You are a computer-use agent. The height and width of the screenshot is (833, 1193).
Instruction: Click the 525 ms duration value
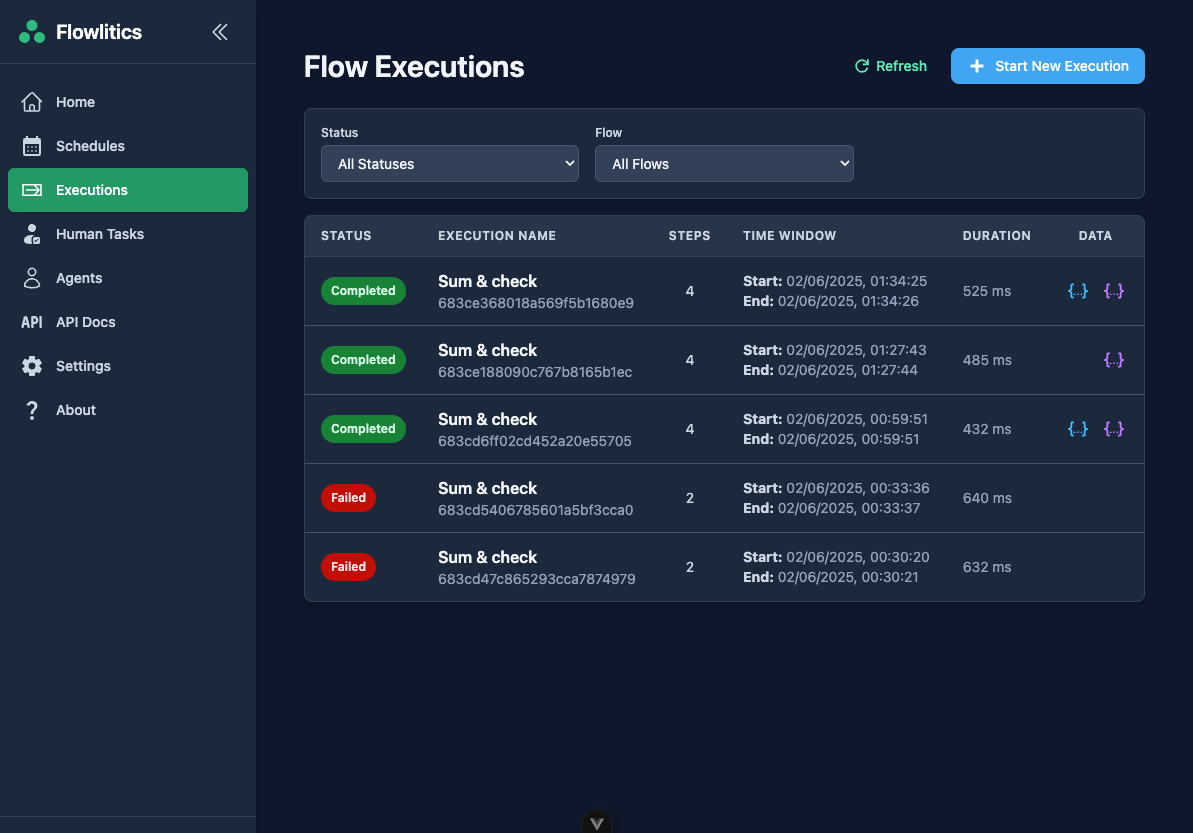click(x=987, y=291)
